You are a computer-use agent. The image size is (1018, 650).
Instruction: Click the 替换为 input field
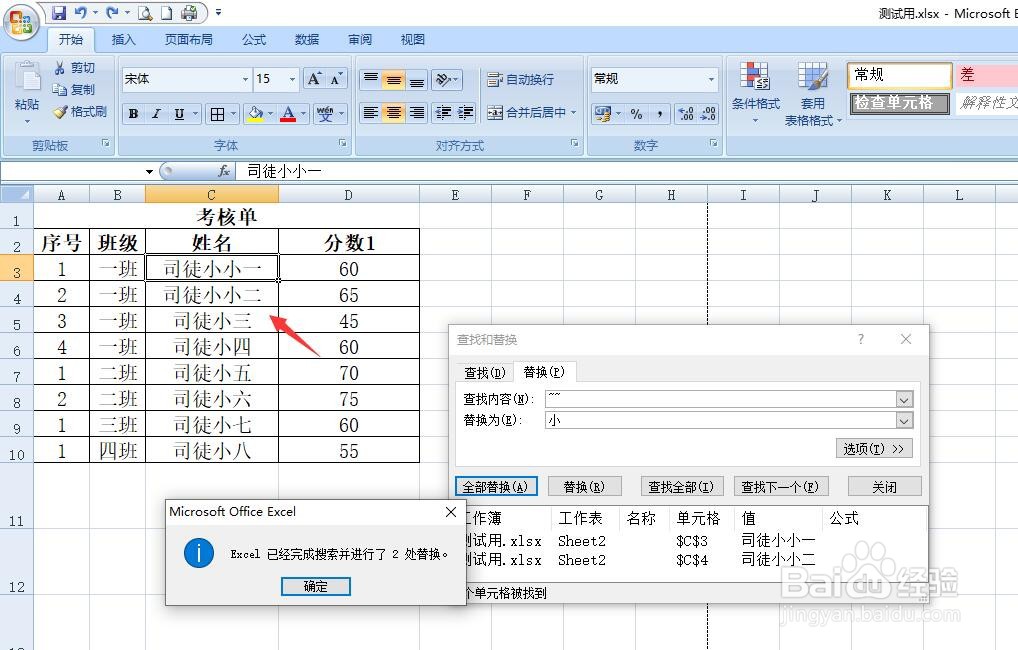(721, 421)
